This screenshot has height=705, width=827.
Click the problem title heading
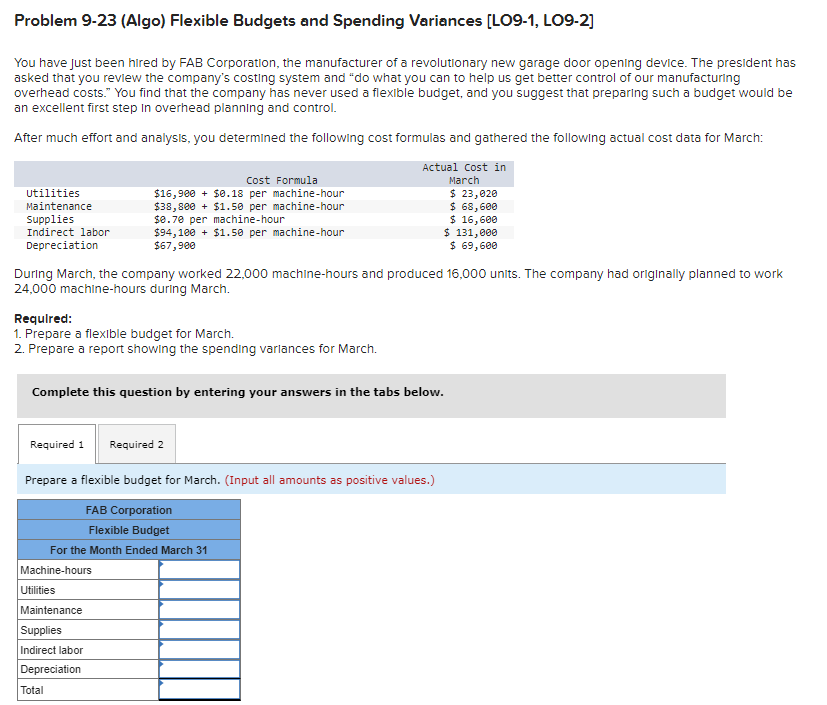coord(304,21)
